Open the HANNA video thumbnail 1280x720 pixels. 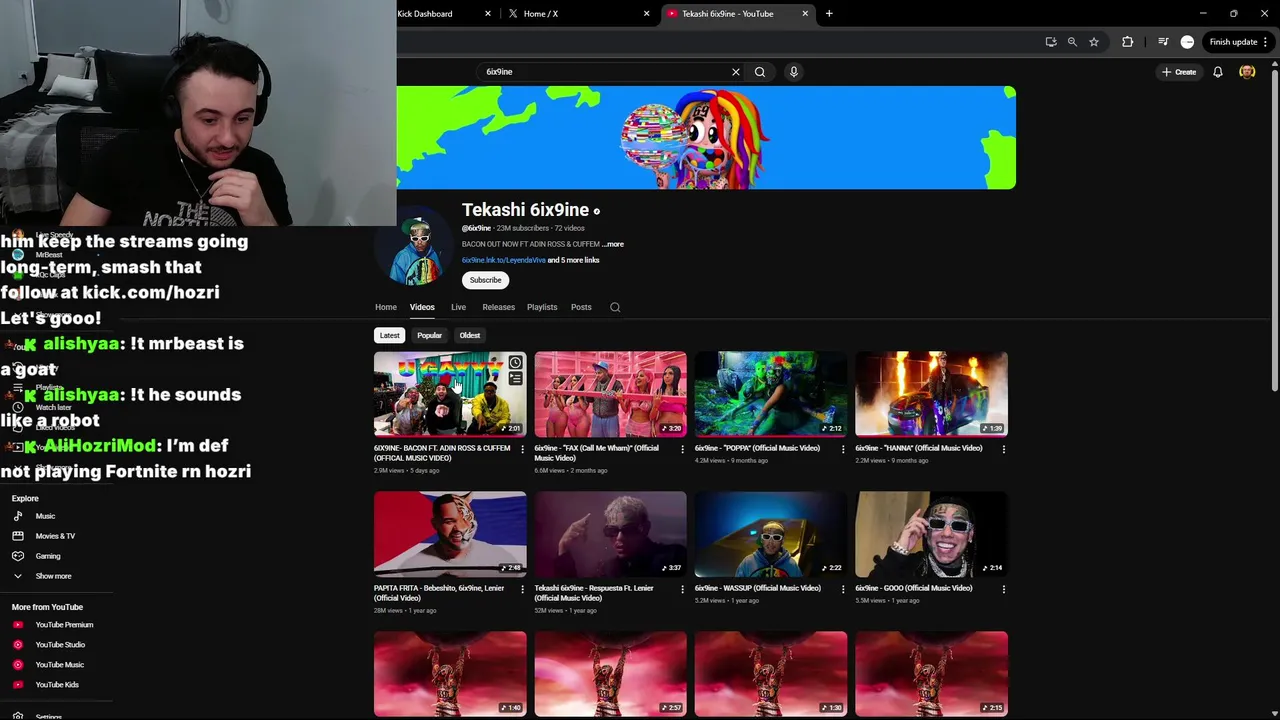coord(931,394)
